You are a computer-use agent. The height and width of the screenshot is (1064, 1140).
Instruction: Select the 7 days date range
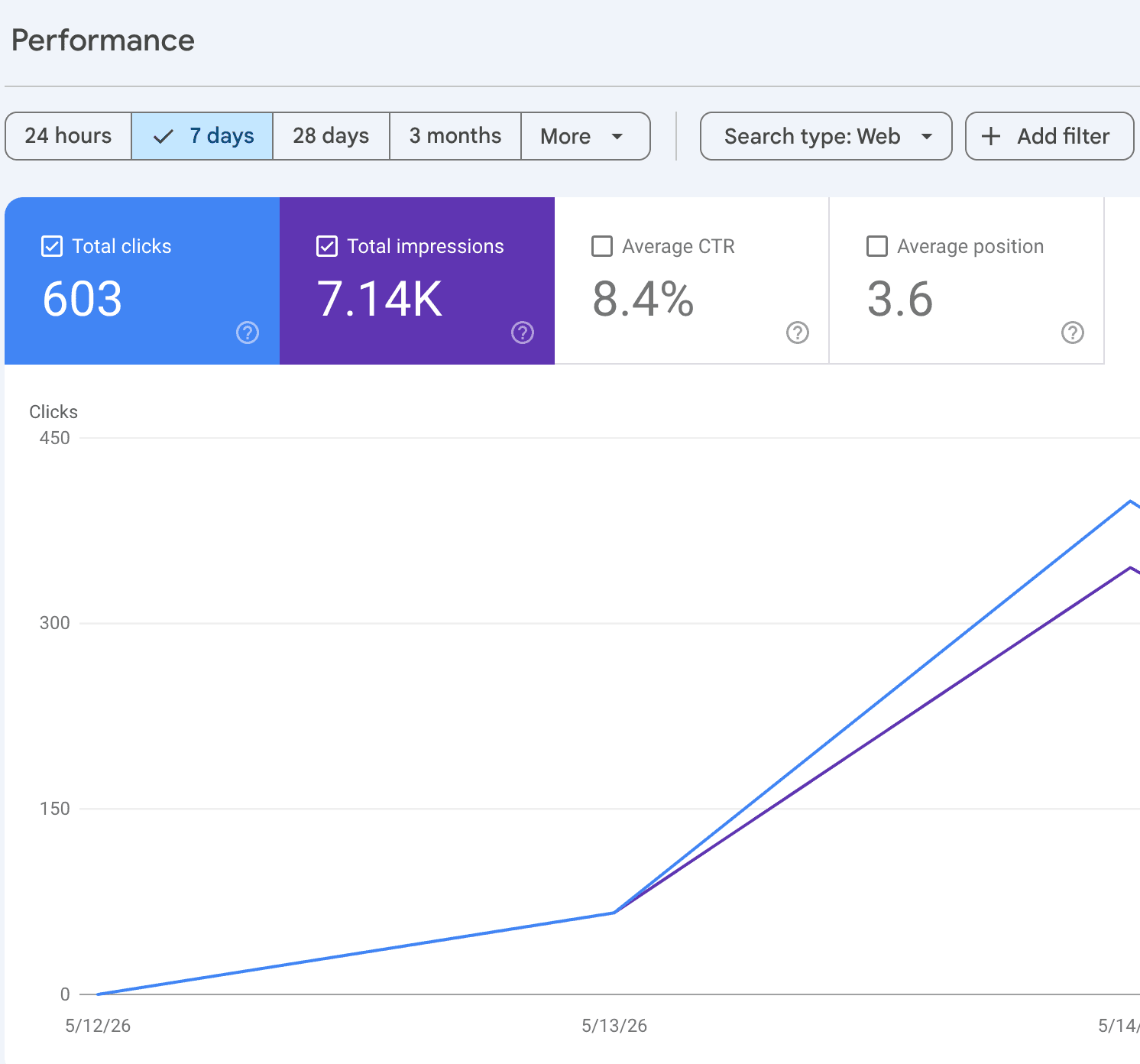tap(202, 136)
